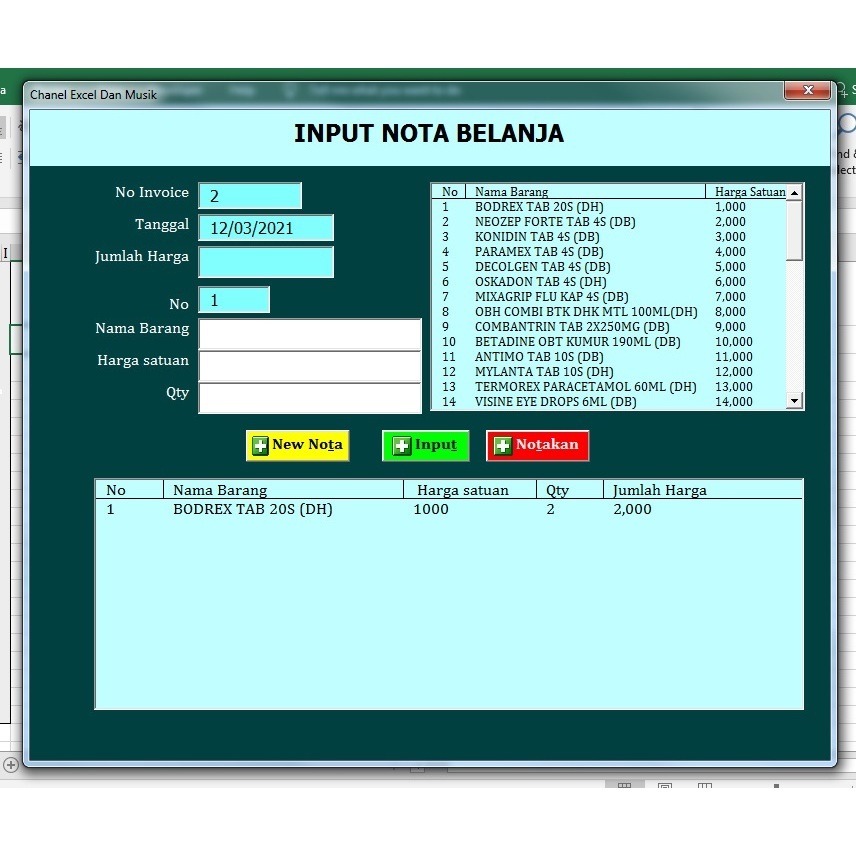Click the No Invoice field showing 2
The image size is (856, 856).
[x=250, y=195]
